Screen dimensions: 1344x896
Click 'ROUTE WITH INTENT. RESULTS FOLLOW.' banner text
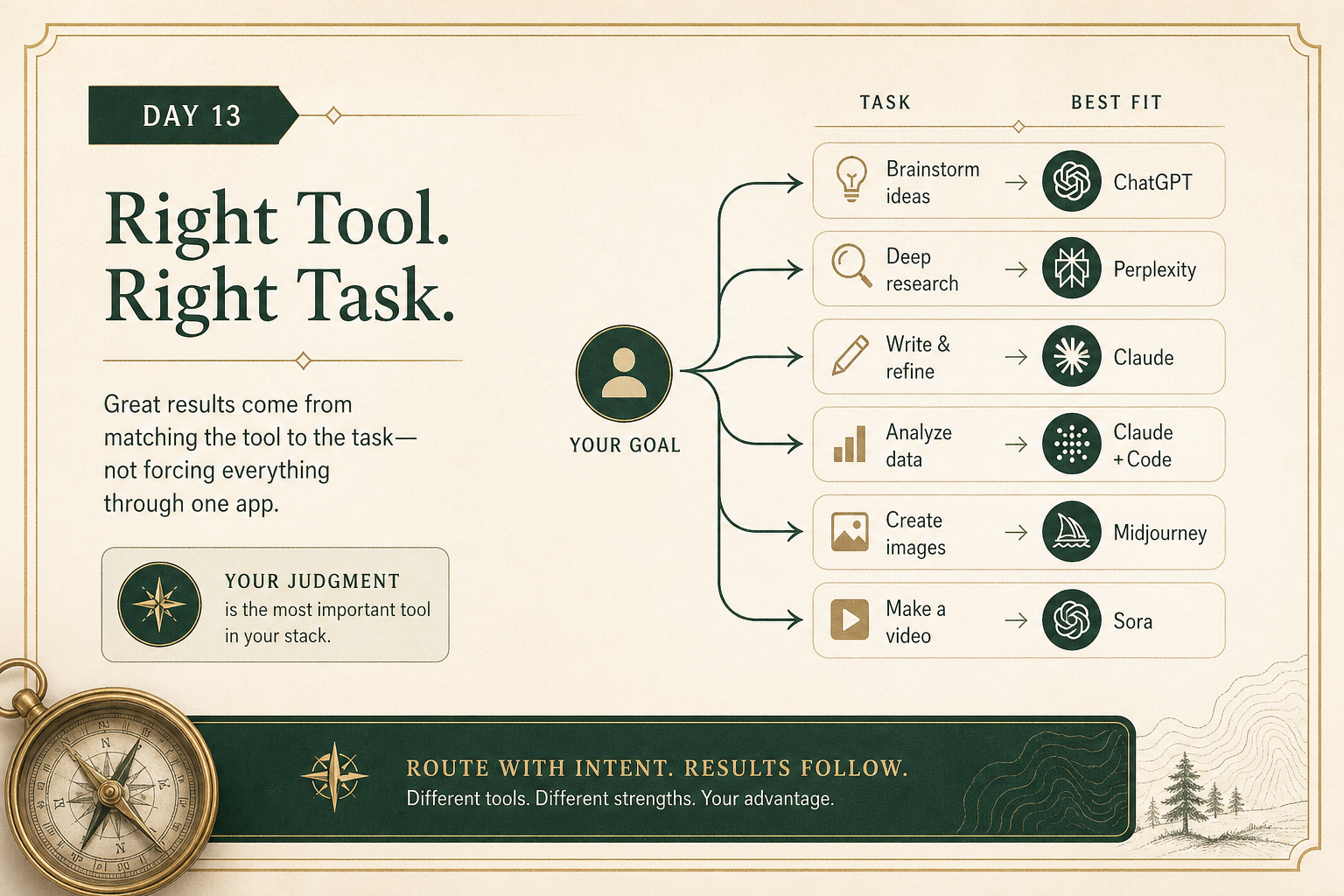pyautogui.click(x=657, y=768)
